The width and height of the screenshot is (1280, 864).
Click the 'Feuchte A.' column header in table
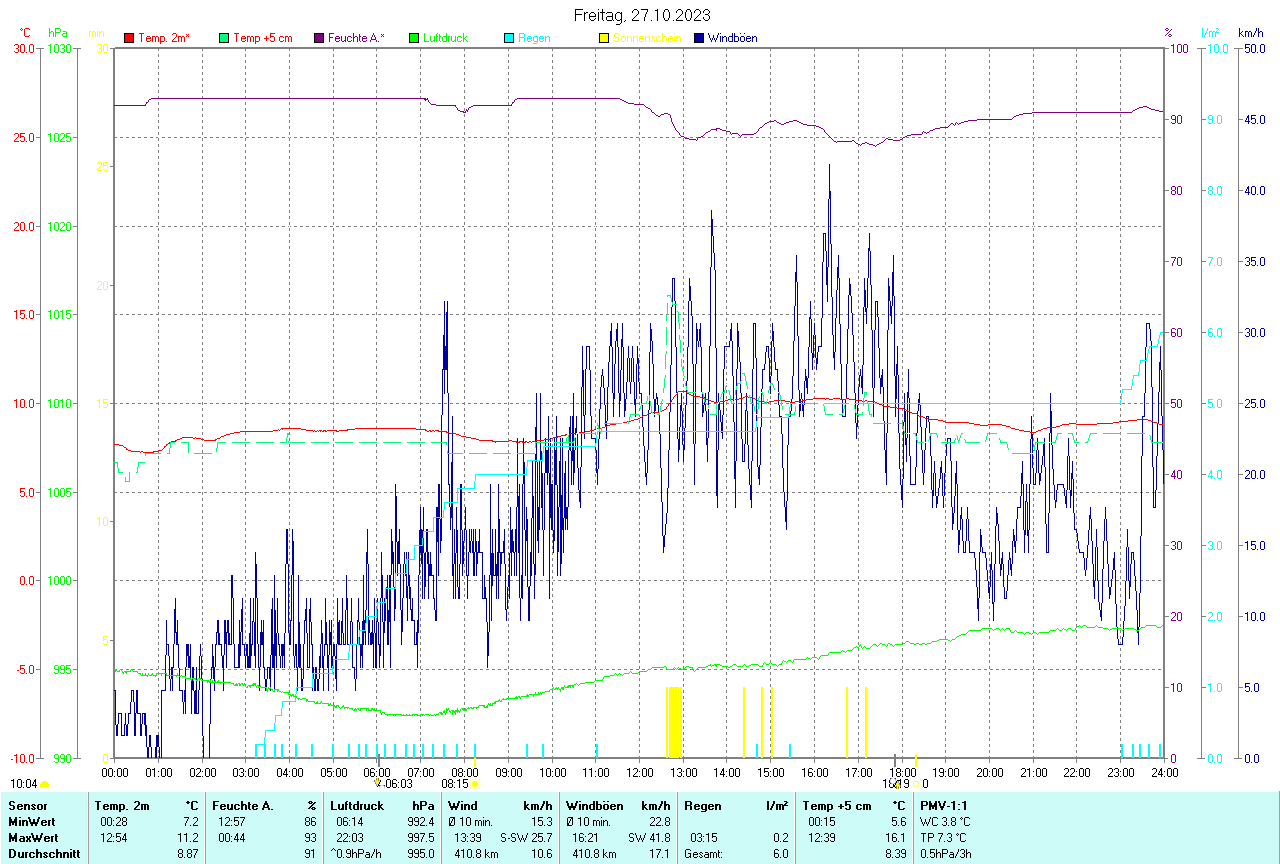[243, 805]
